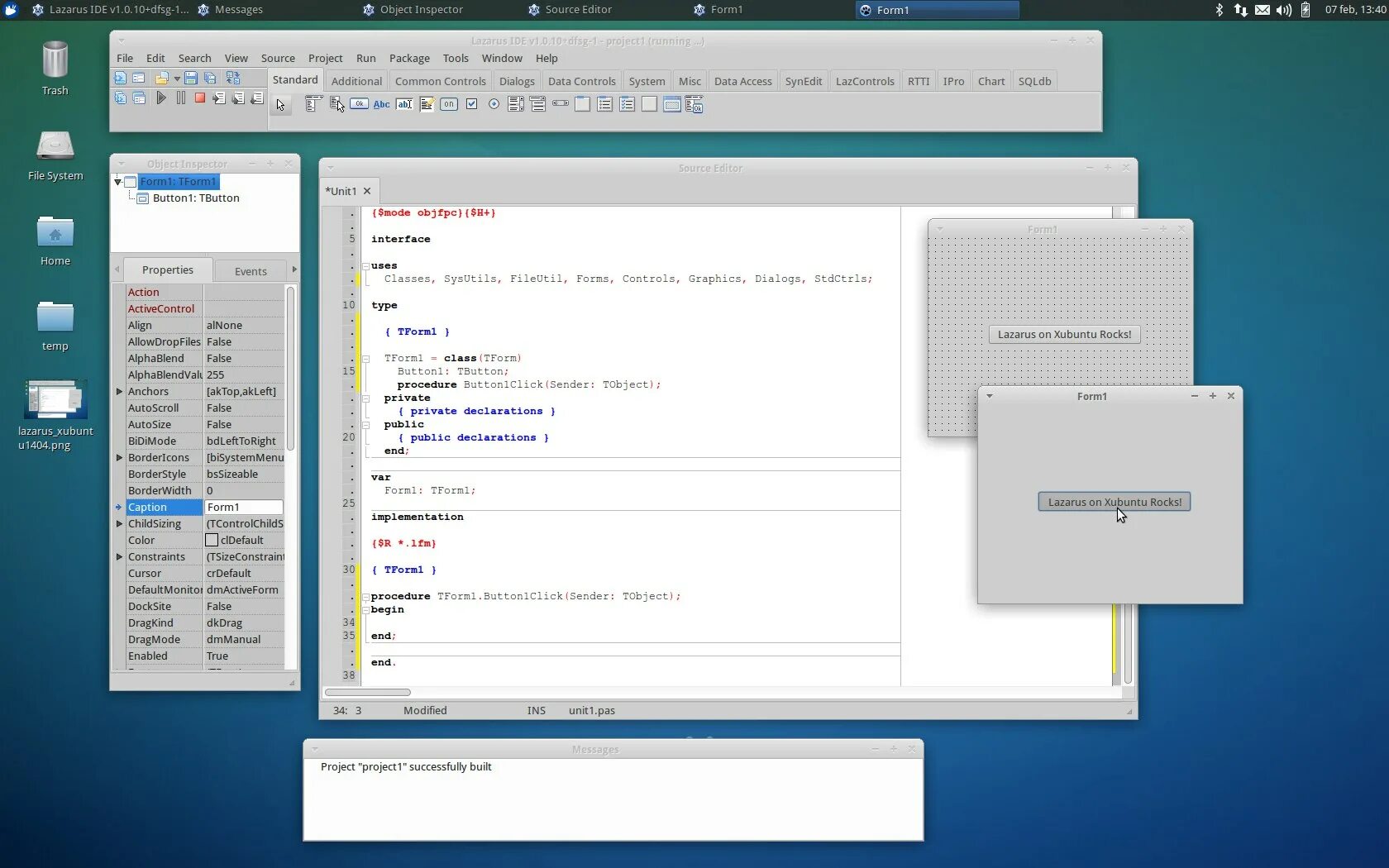Close the *Unit1 tab
1389x868 pixels.
point(367,191)
